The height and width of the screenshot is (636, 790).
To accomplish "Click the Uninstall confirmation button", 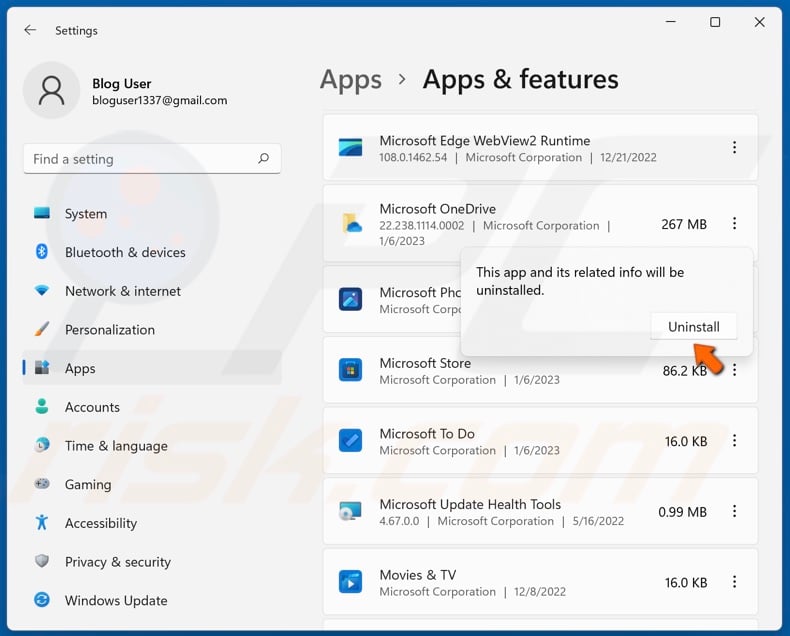I will point(693,327).
